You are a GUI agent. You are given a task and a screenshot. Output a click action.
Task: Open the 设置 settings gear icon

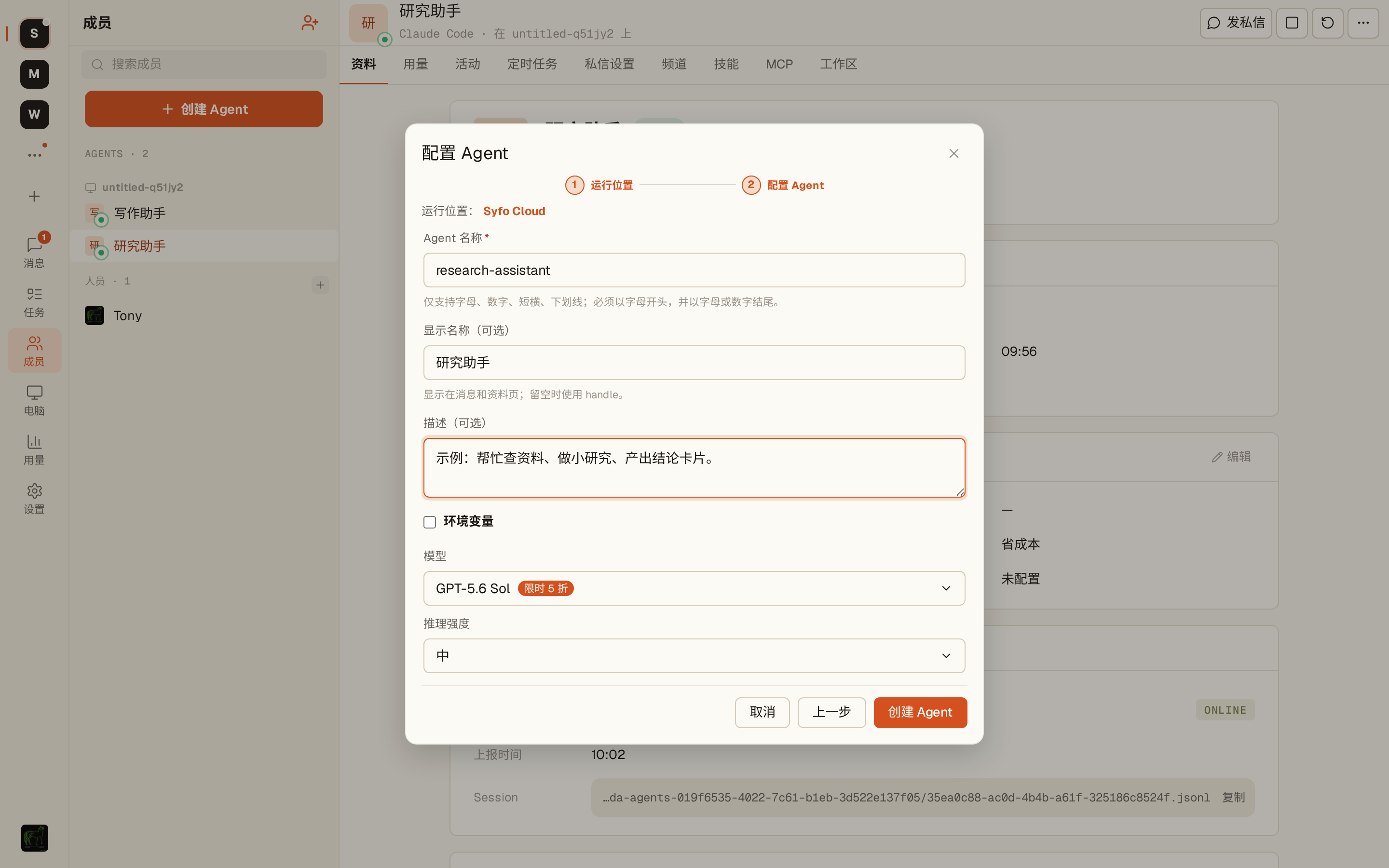click(34, 498)
